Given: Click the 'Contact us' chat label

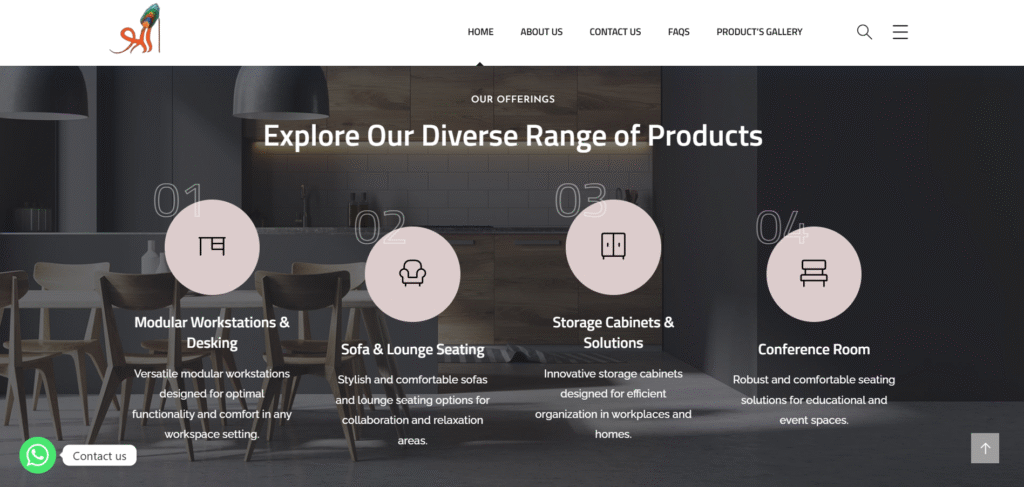Looking at the screenshot, I should tap(99, 456).
